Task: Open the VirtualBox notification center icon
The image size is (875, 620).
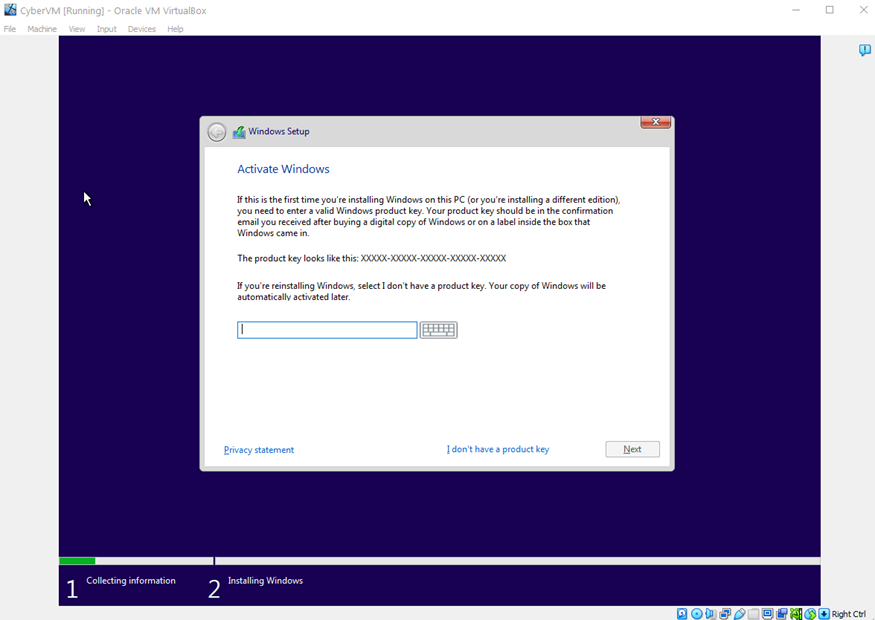Action: click(x=864, y=50)
